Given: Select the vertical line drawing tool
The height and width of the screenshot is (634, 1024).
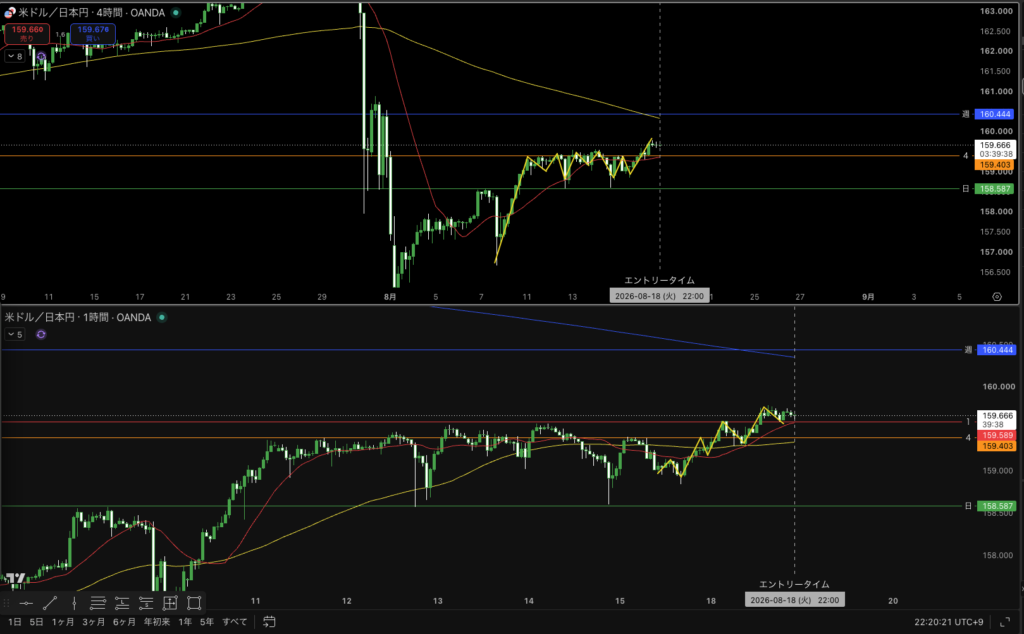Looking at the screenshot, I should [74, 603].
